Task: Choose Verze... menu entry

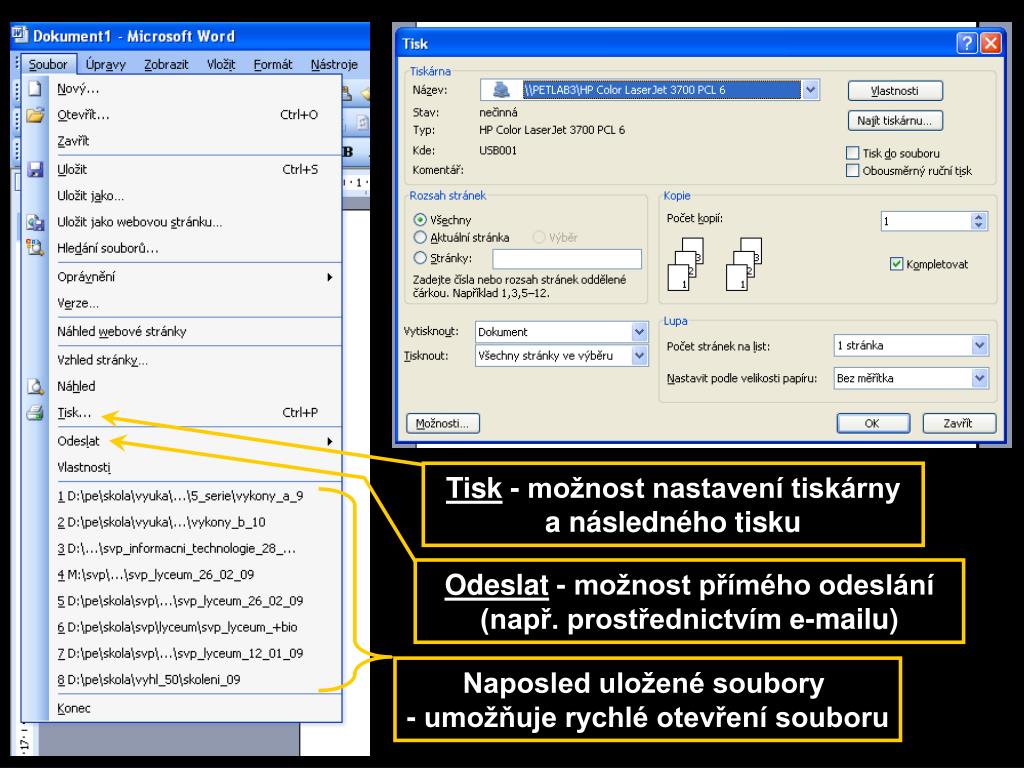Action: [183, 303]
